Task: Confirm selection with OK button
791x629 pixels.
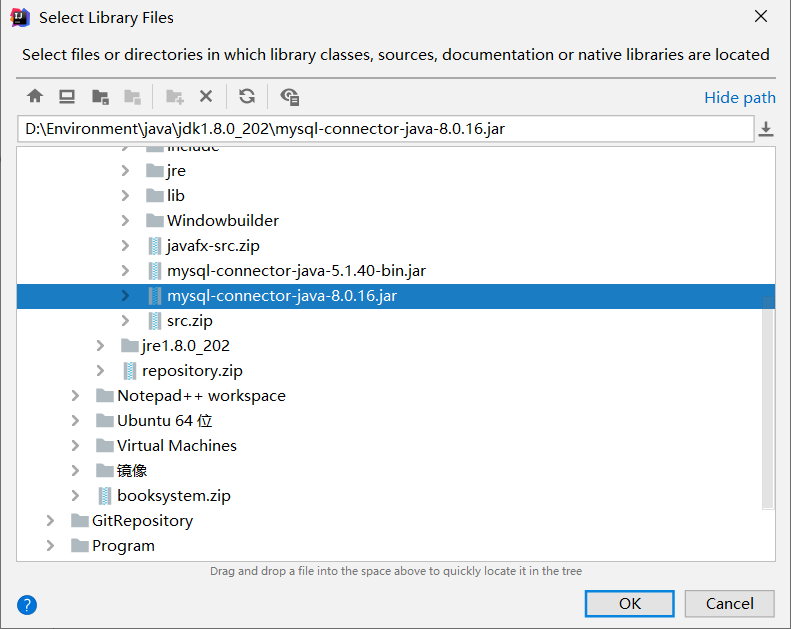Action: [x=630, y=604]
